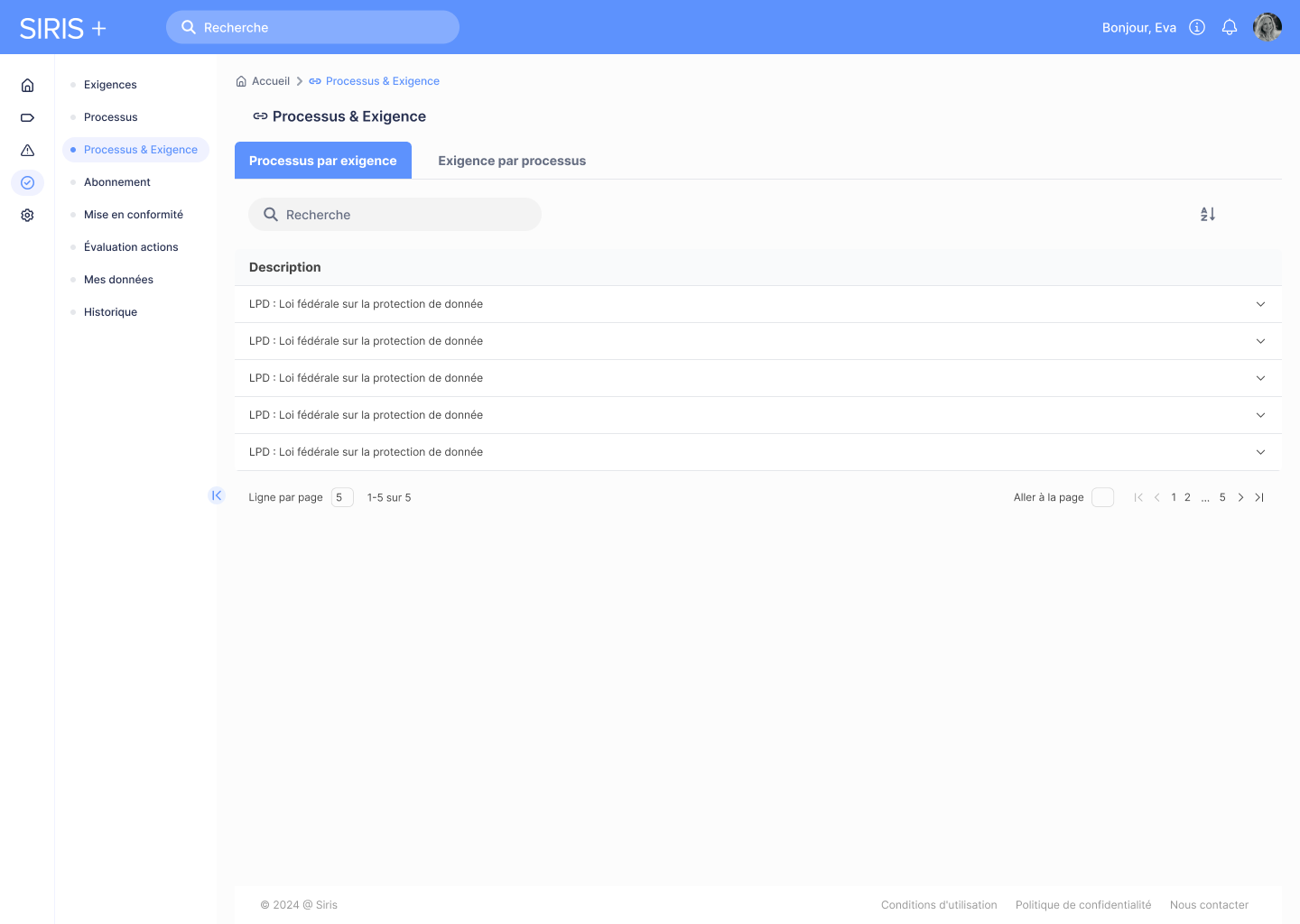Click the home icon in left rail
Viewport: 1300px width, 924px height.
[x=27, y=85]
